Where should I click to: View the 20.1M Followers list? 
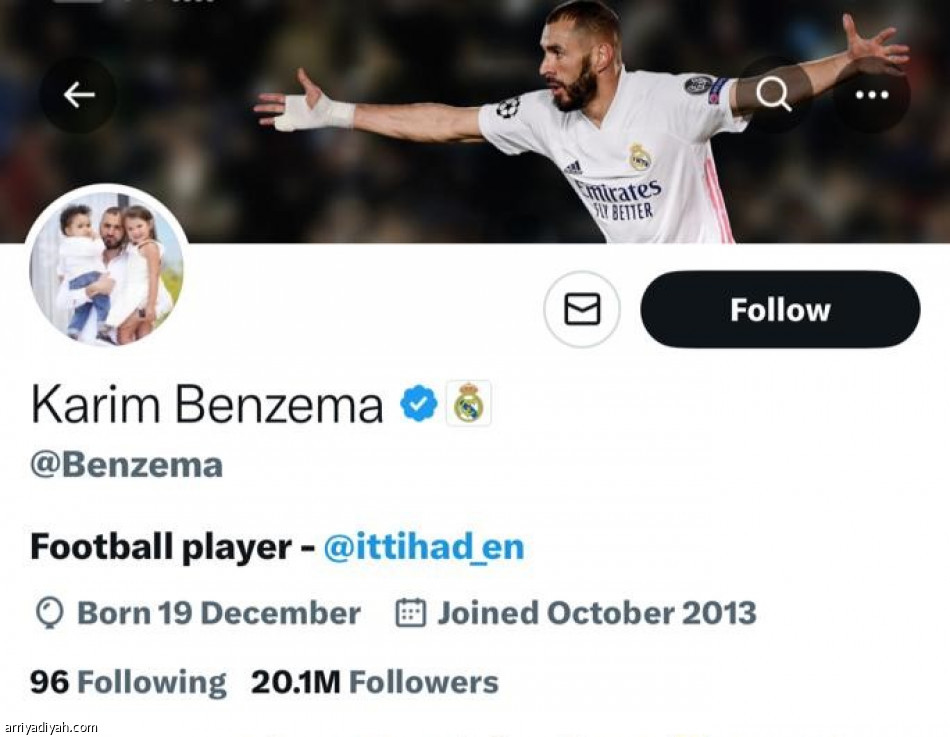coord(374,682)
